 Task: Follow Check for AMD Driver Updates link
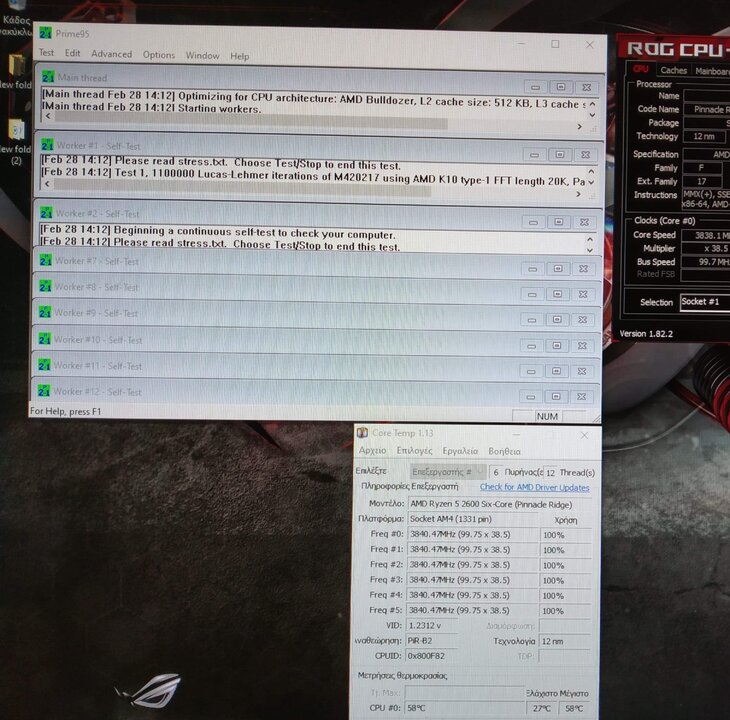point(534,487)
